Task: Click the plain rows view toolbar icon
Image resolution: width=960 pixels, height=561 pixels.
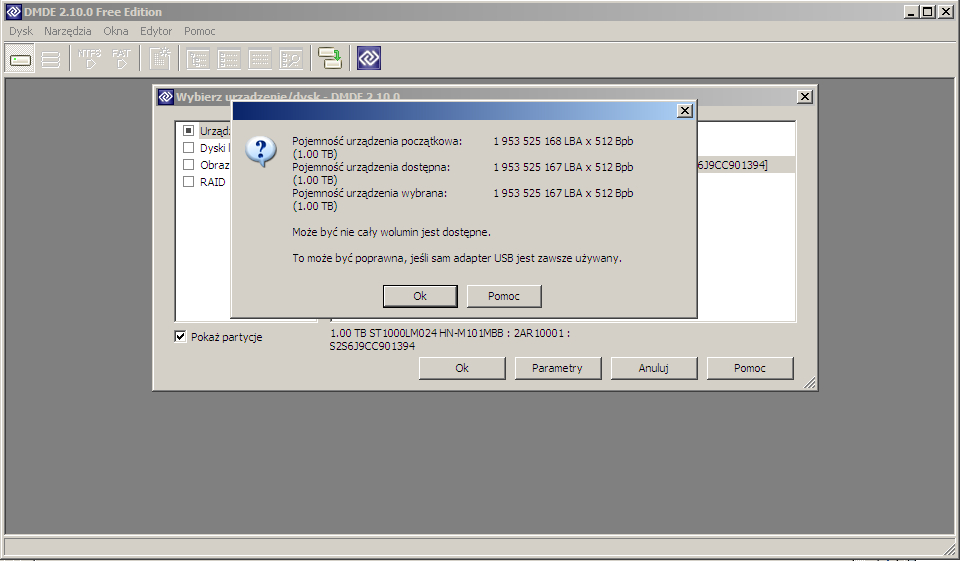Action: tap(260, 59)
